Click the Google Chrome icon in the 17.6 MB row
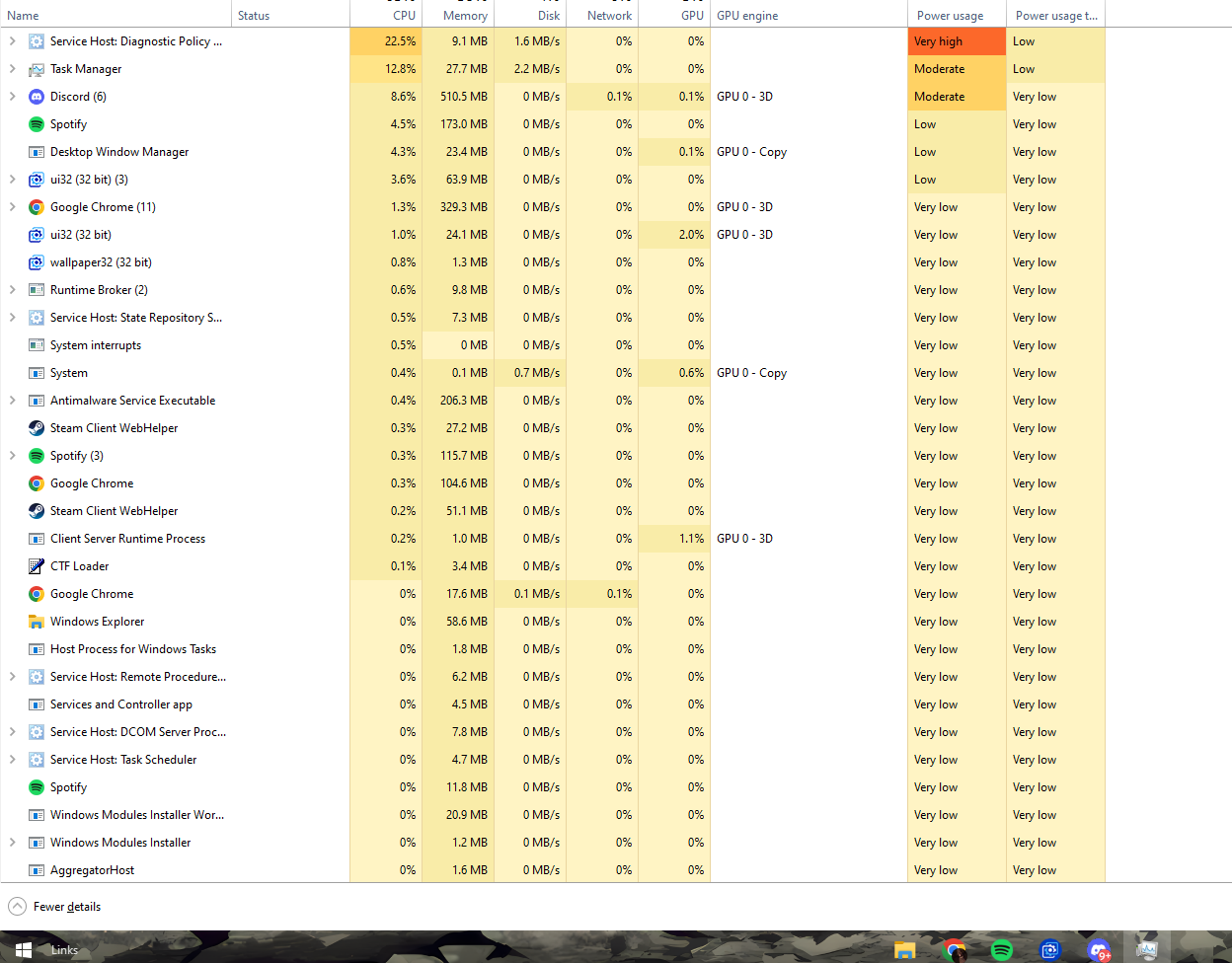Image resolution: width=1232 pixels, height=963 pixels. click(x=37, y=594)
